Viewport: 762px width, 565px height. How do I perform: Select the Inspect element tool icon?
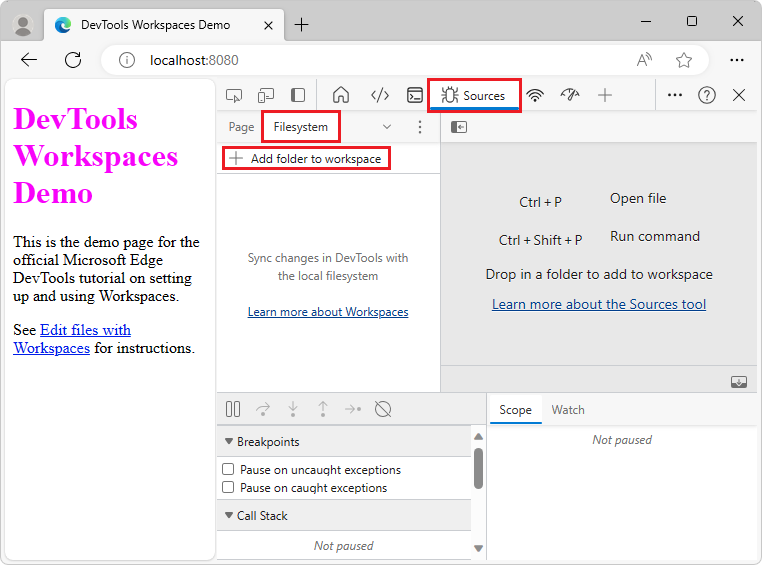pyautogui.click(x=234, y=95)
